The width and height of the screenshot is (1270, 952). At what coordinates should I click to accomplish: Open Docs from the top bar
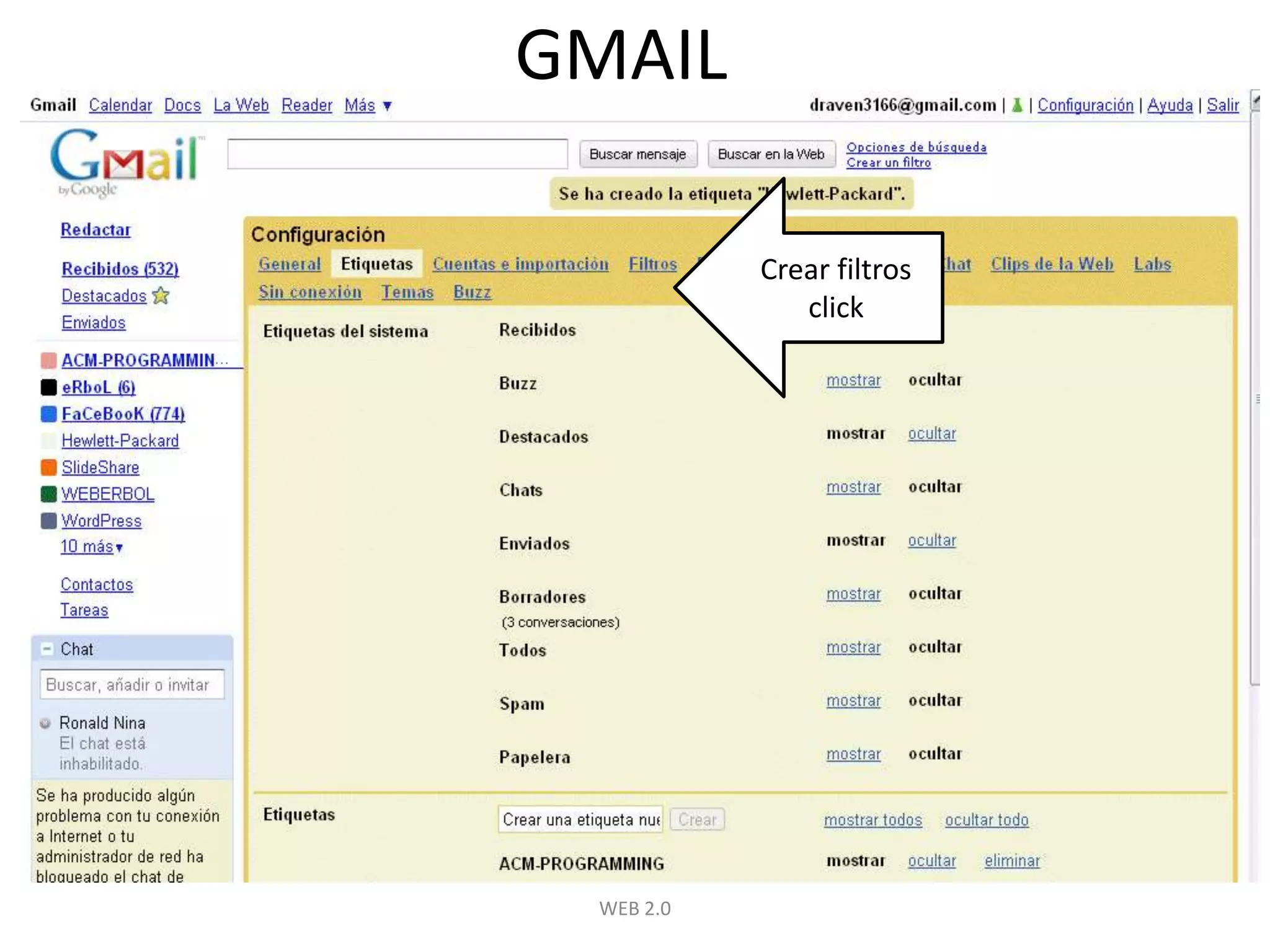click(182, 105)
